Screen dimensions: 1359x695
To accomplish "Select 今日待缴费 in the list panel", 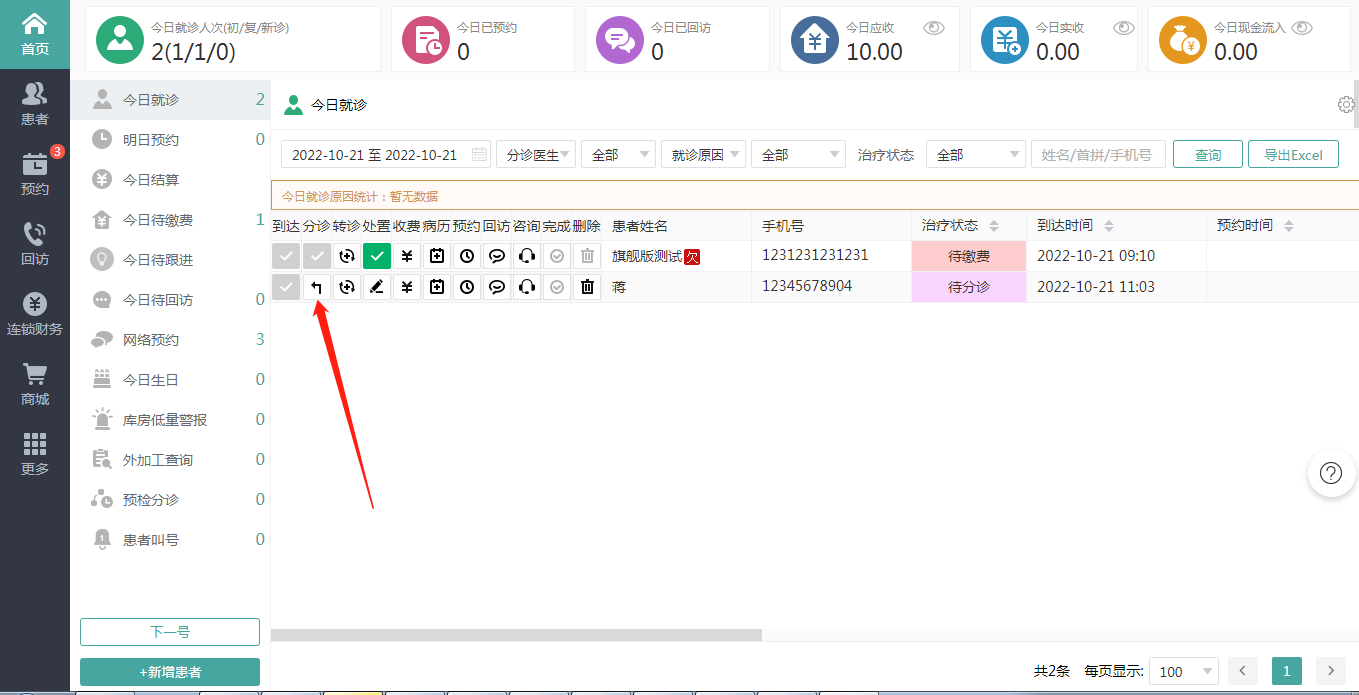I will pos(170,220).
